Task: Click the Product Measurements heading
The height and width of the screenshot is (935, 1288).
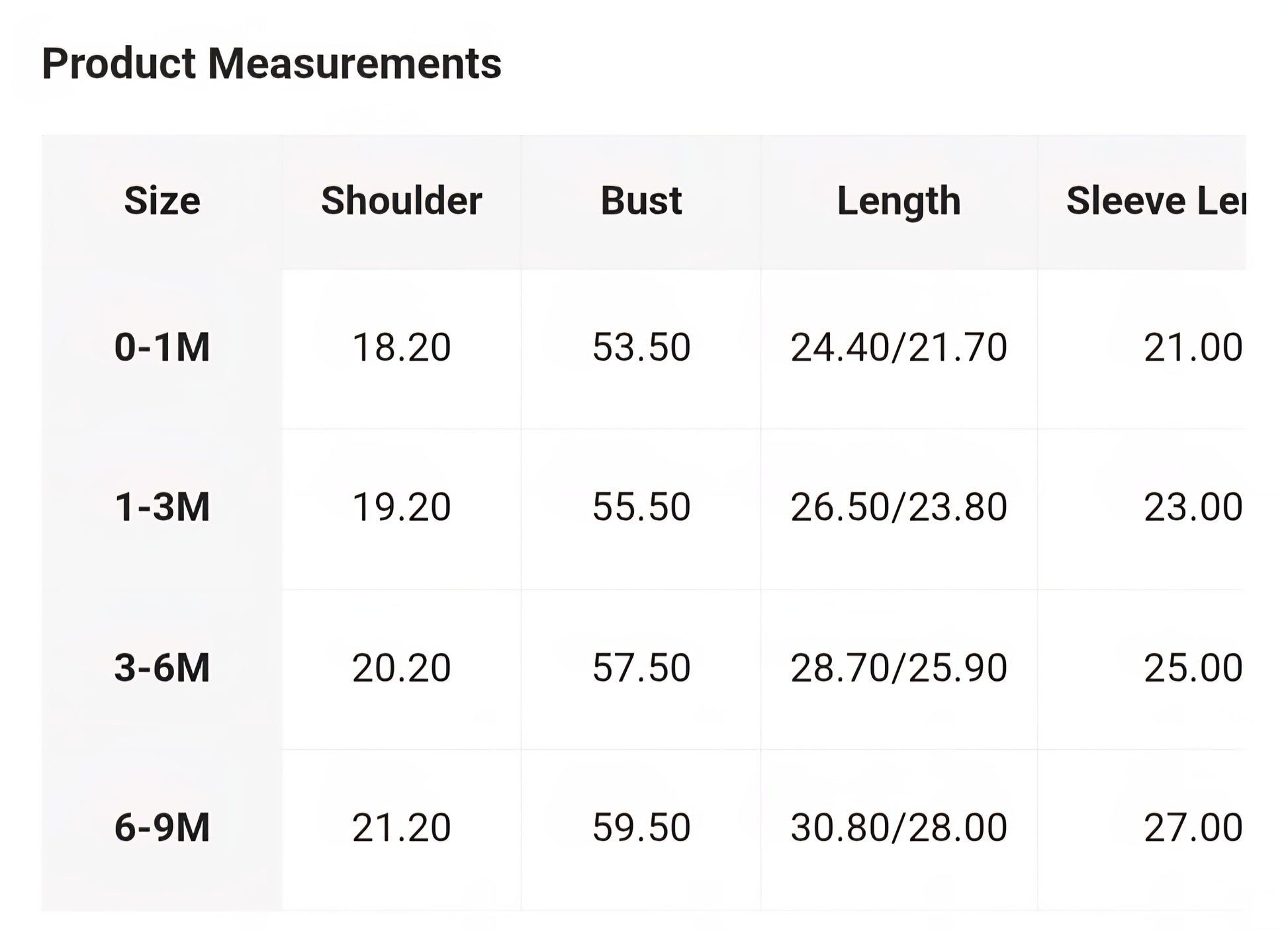Action: click(x=271, y=64)
